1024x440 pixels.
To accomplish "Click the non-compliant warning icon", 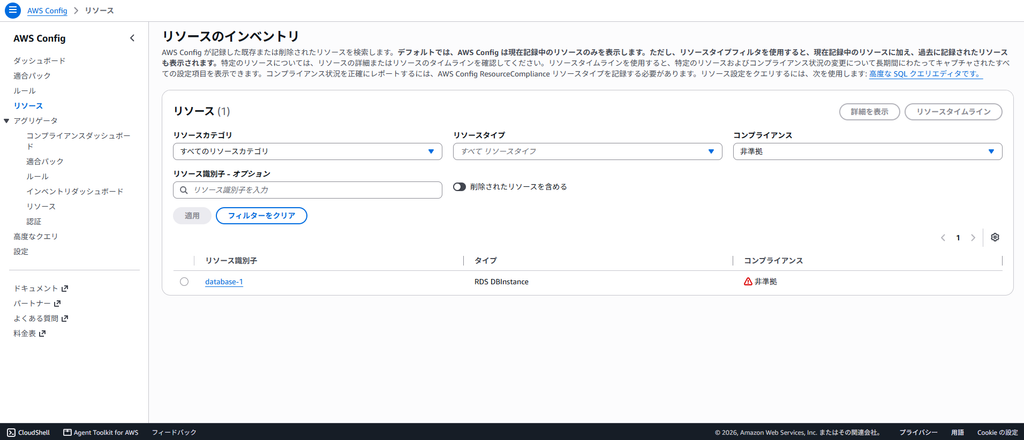I will (x=748, y=281).
